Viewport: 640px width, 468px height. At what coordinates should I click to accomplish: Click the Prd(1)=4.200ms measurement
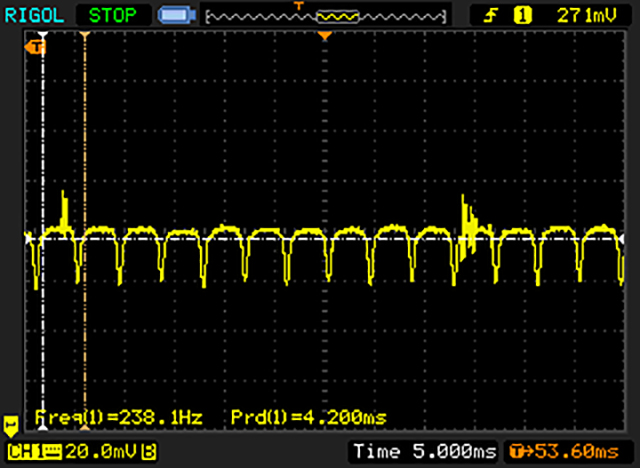[309, 417]
